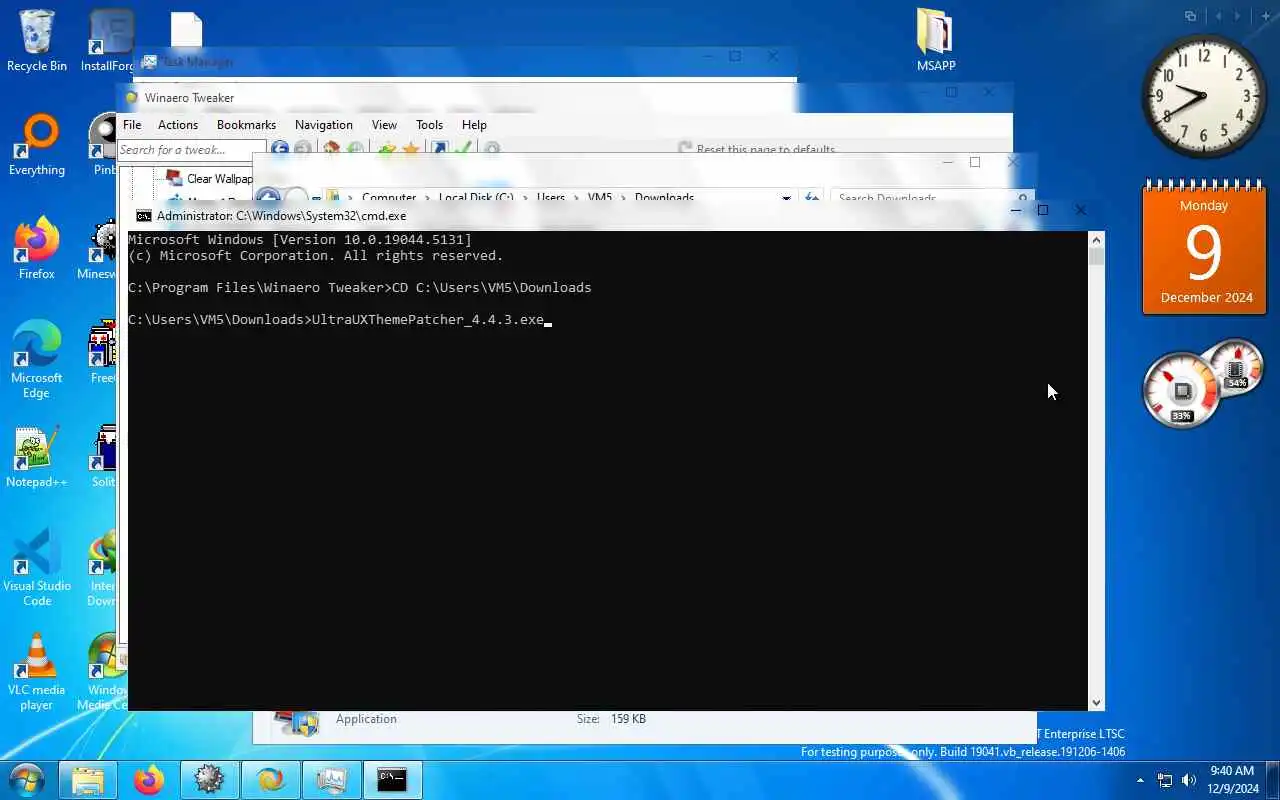
Task: Click the Size 159 KB detail in Explorer
Action: 611,719
